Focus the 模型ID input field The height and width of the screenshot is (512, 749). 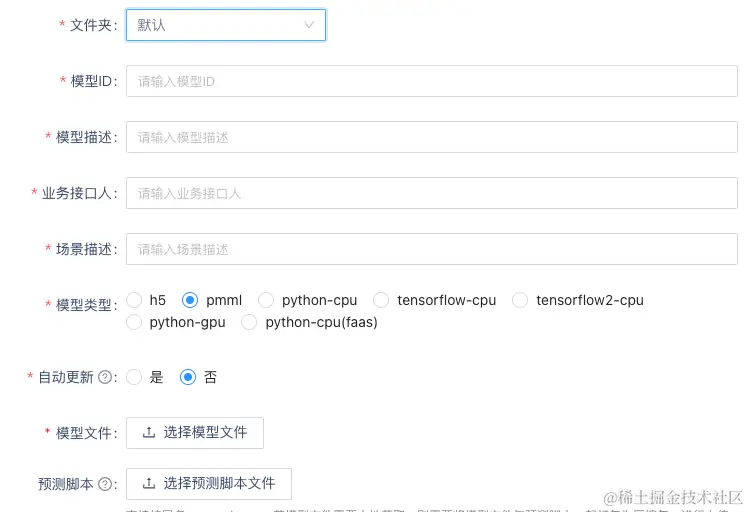pos(432,81)
